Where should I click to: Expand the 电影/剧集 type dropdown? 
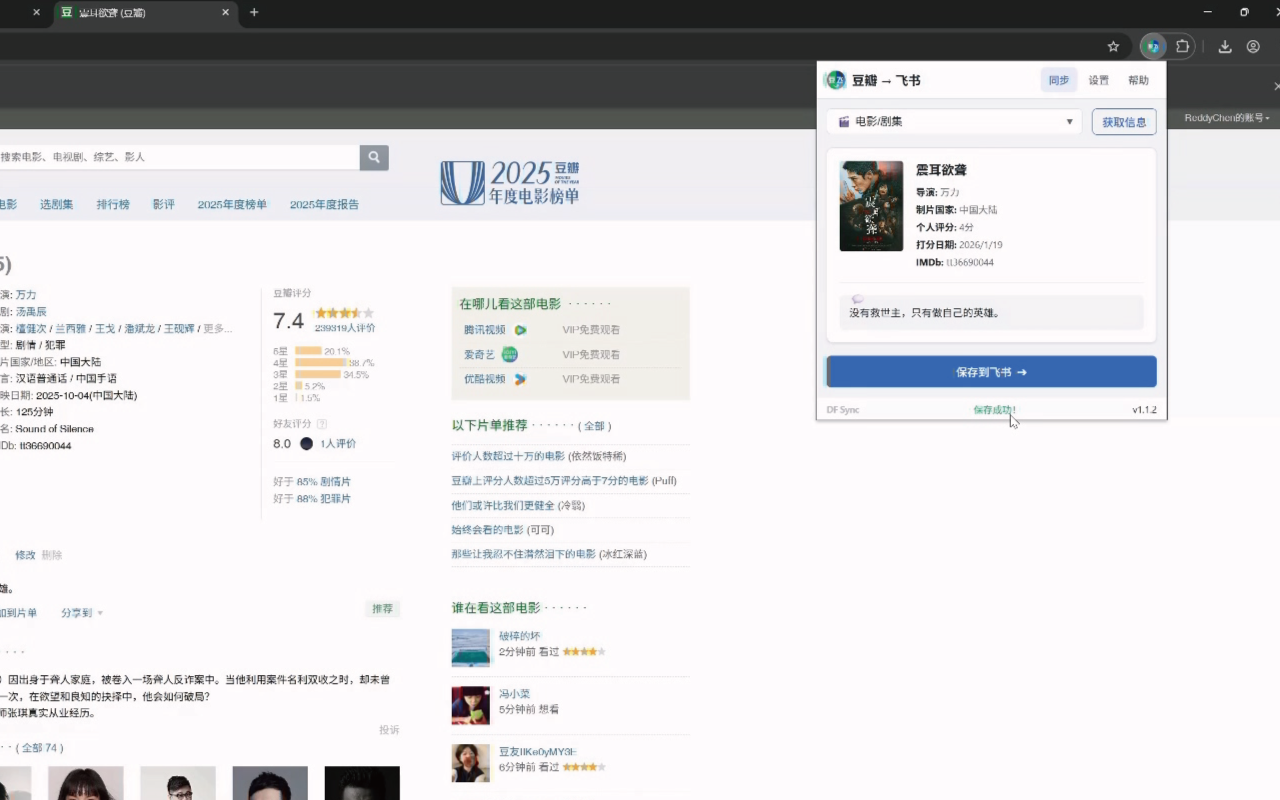click(x=954, y=122)
